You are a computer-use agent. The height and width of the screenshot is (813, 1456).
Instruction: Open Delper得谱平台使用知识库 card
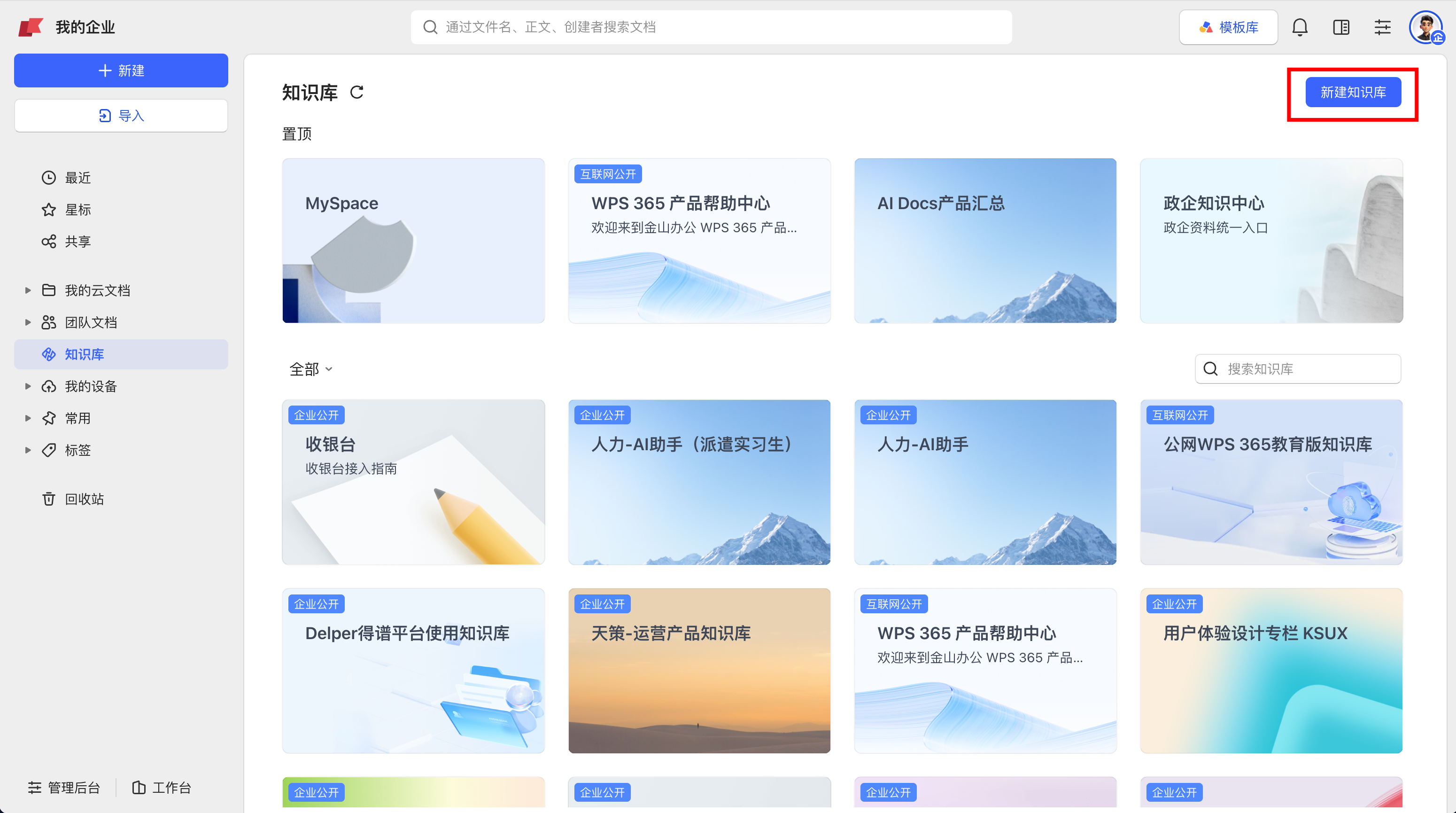click(414, 671)
